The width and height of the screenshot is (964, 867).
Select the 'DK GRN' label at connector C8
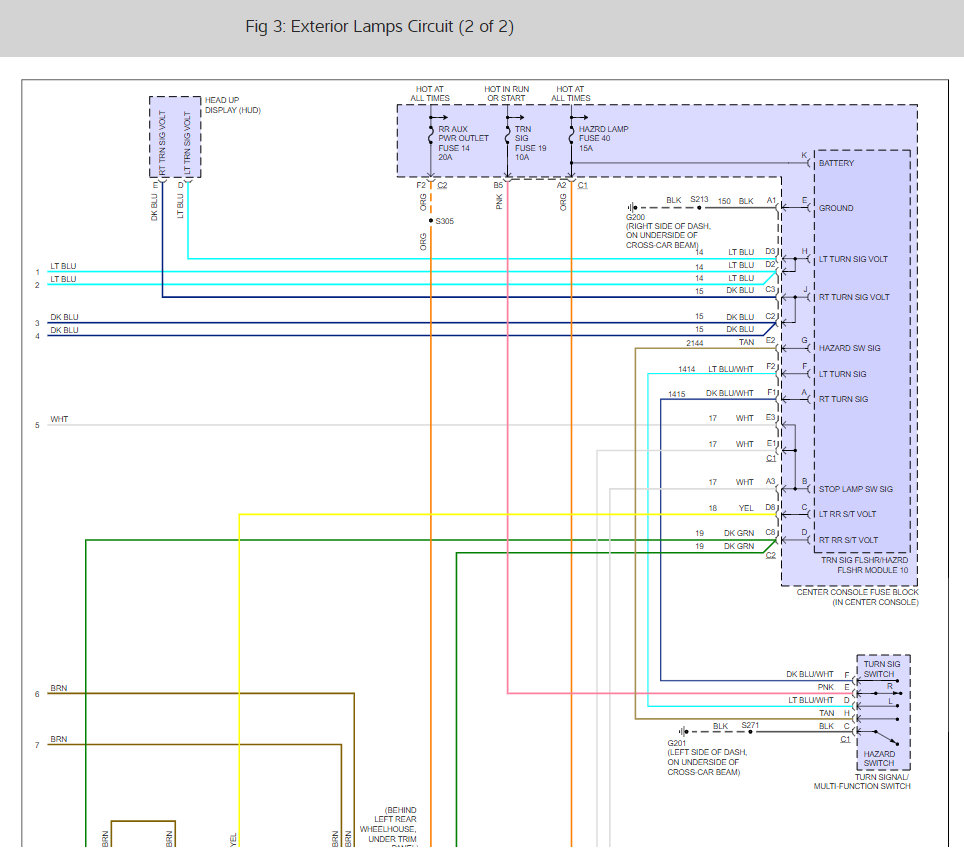coord(739,534)
